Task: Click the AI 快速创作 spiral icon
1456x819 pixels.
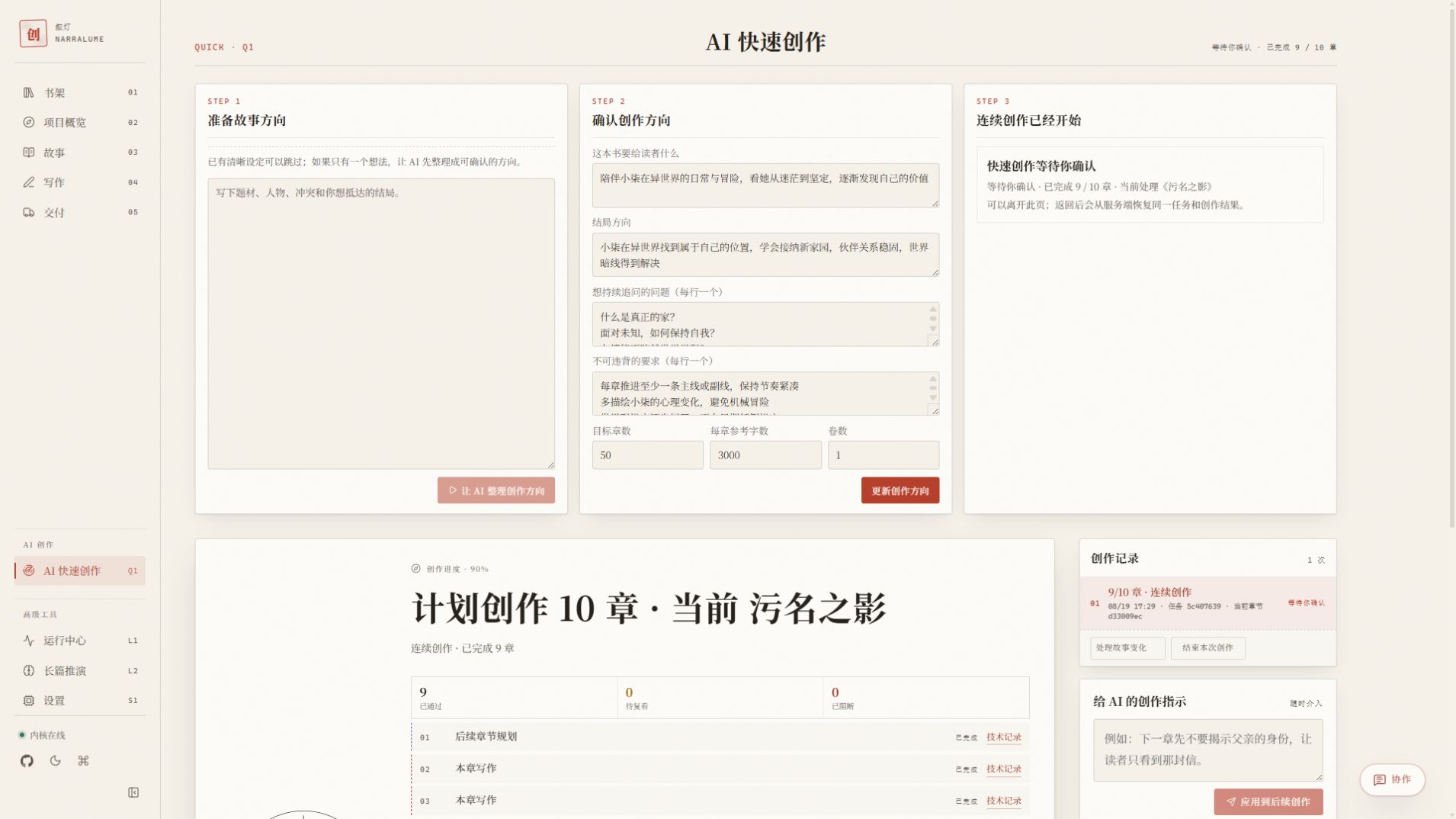Action: coord(28,571)
